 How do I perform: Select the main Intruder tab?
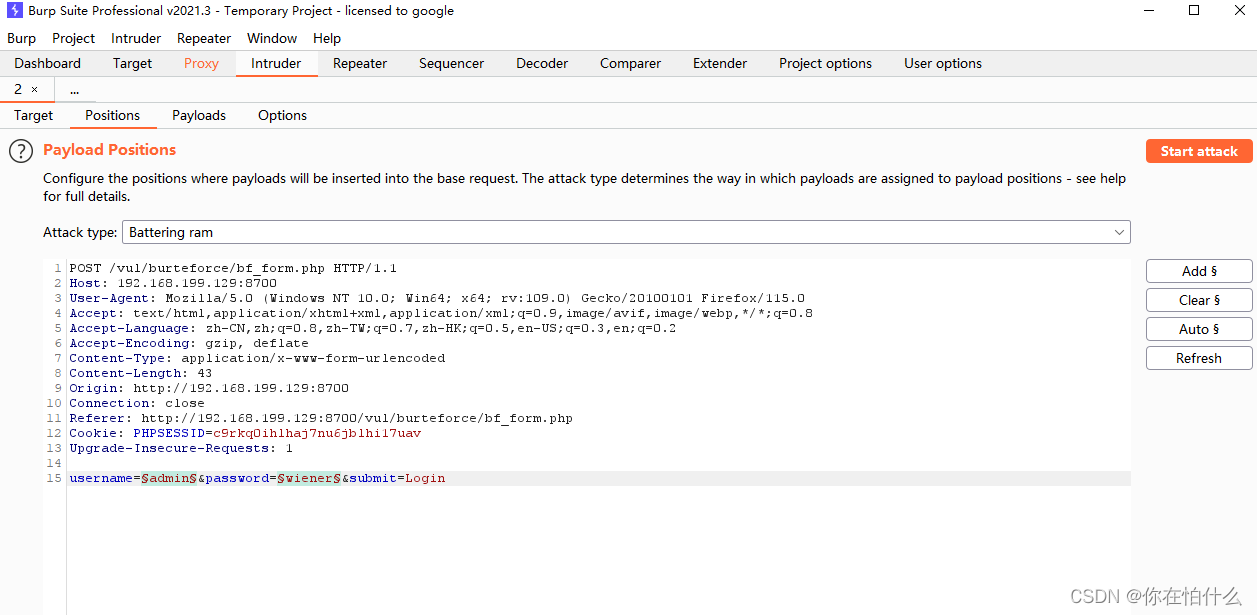[x=276, y=63]
